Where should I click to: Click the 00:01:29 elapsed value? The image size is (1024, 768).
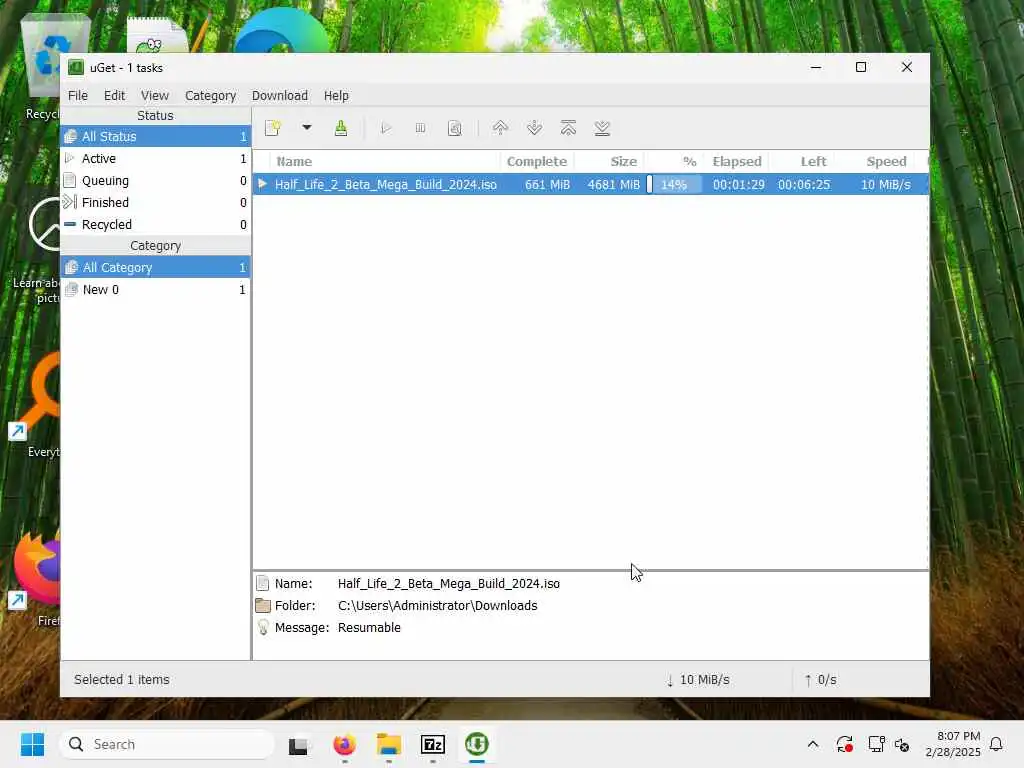coord(739,185)
